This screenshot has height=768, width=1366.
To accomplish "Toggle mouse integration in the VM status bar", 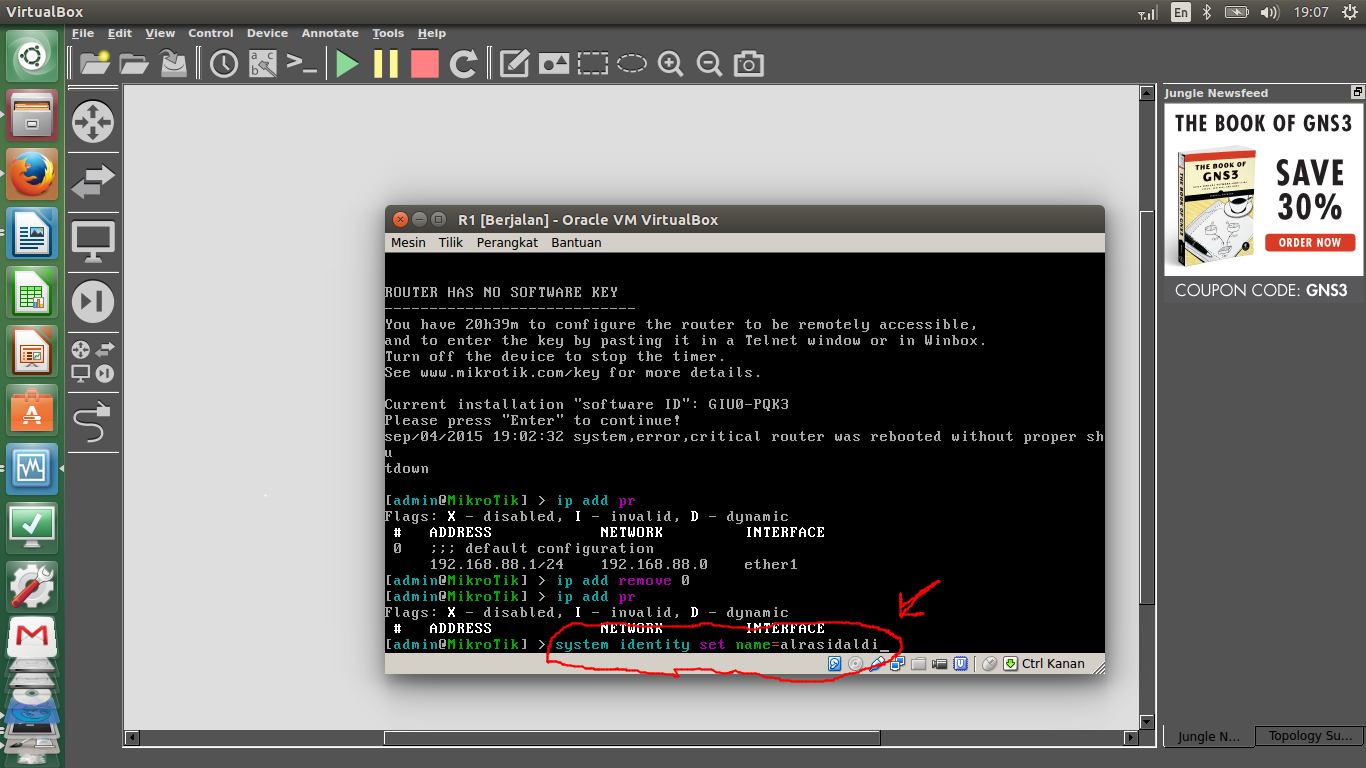I will click(988, 663).
